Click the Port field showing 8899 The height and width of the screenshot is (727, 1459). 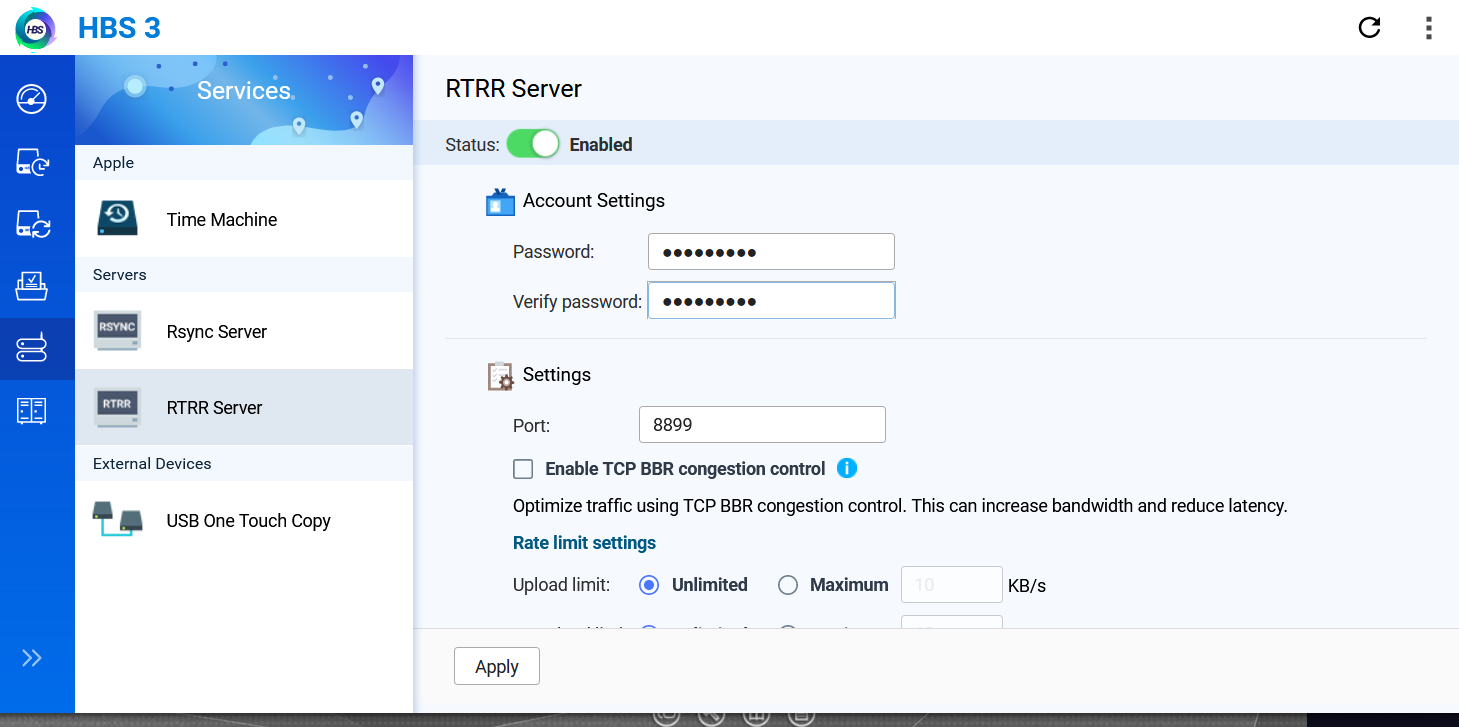[x=762, y=424]
